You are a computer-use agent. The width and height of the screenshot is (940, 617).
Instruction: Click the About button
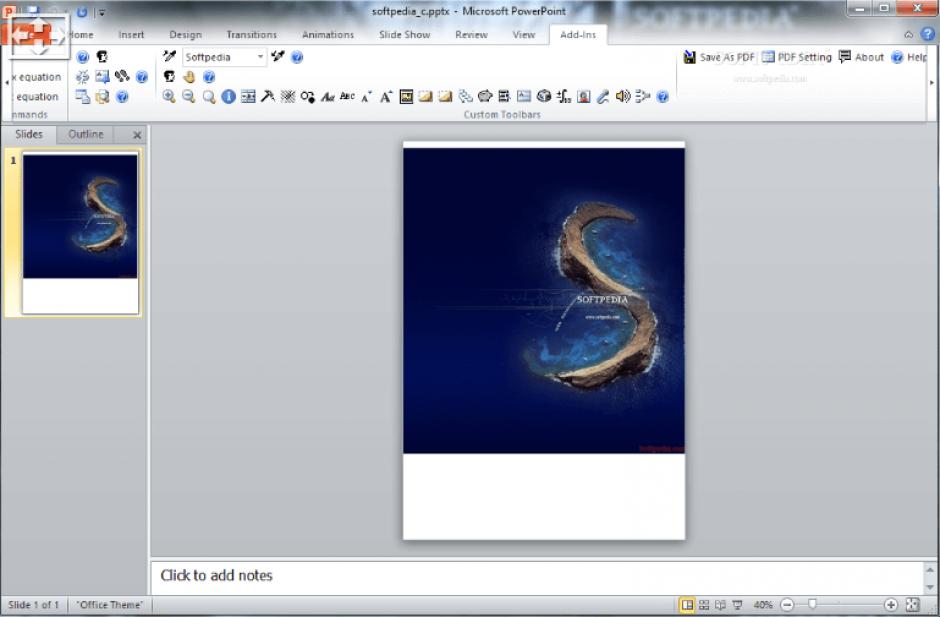pyautogui.click(x=861, y=57)
